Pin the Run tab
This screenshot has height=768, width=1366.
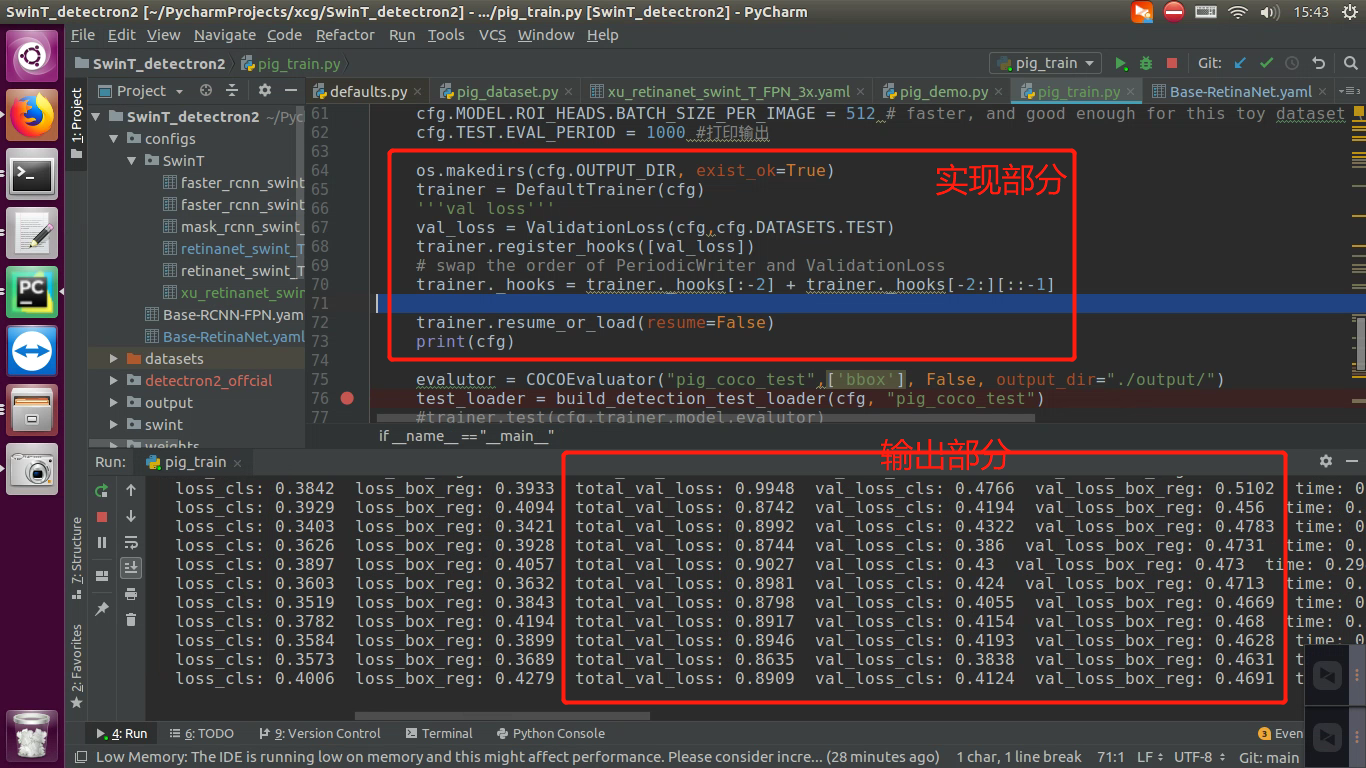[x=102, y=608]
